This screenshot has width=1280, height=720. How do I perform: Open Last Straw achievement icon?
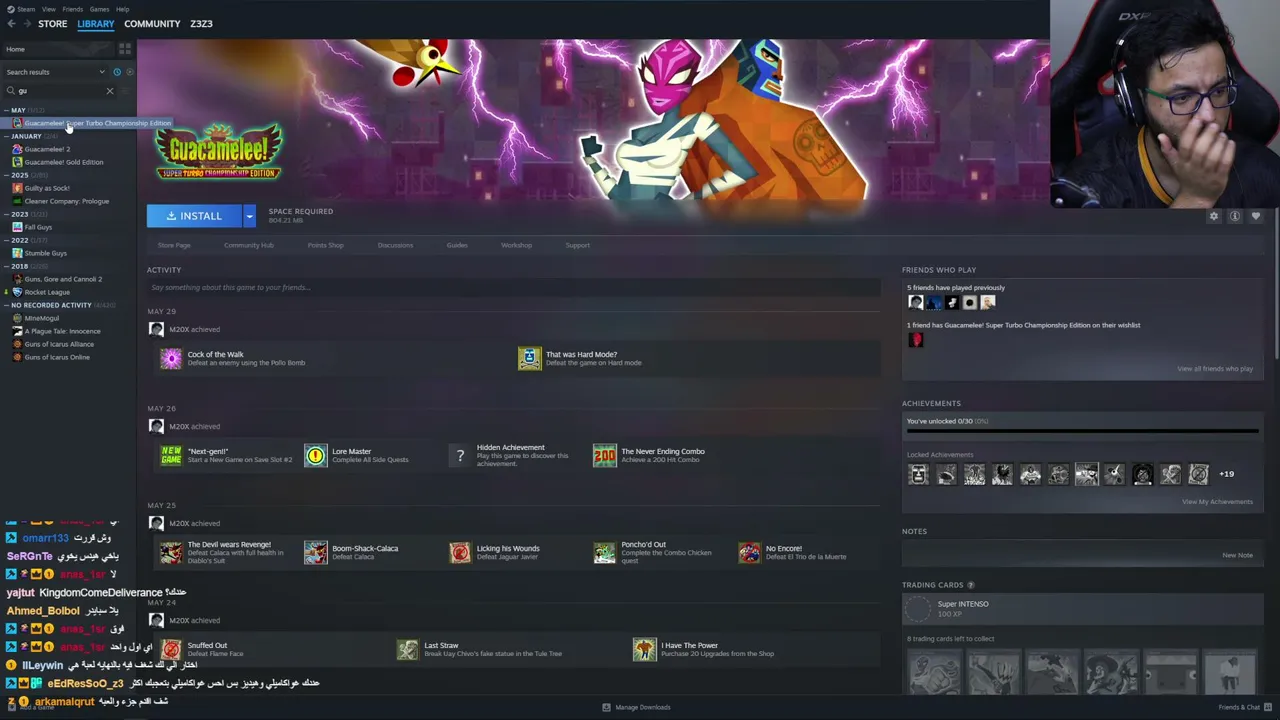pos(407,649)
